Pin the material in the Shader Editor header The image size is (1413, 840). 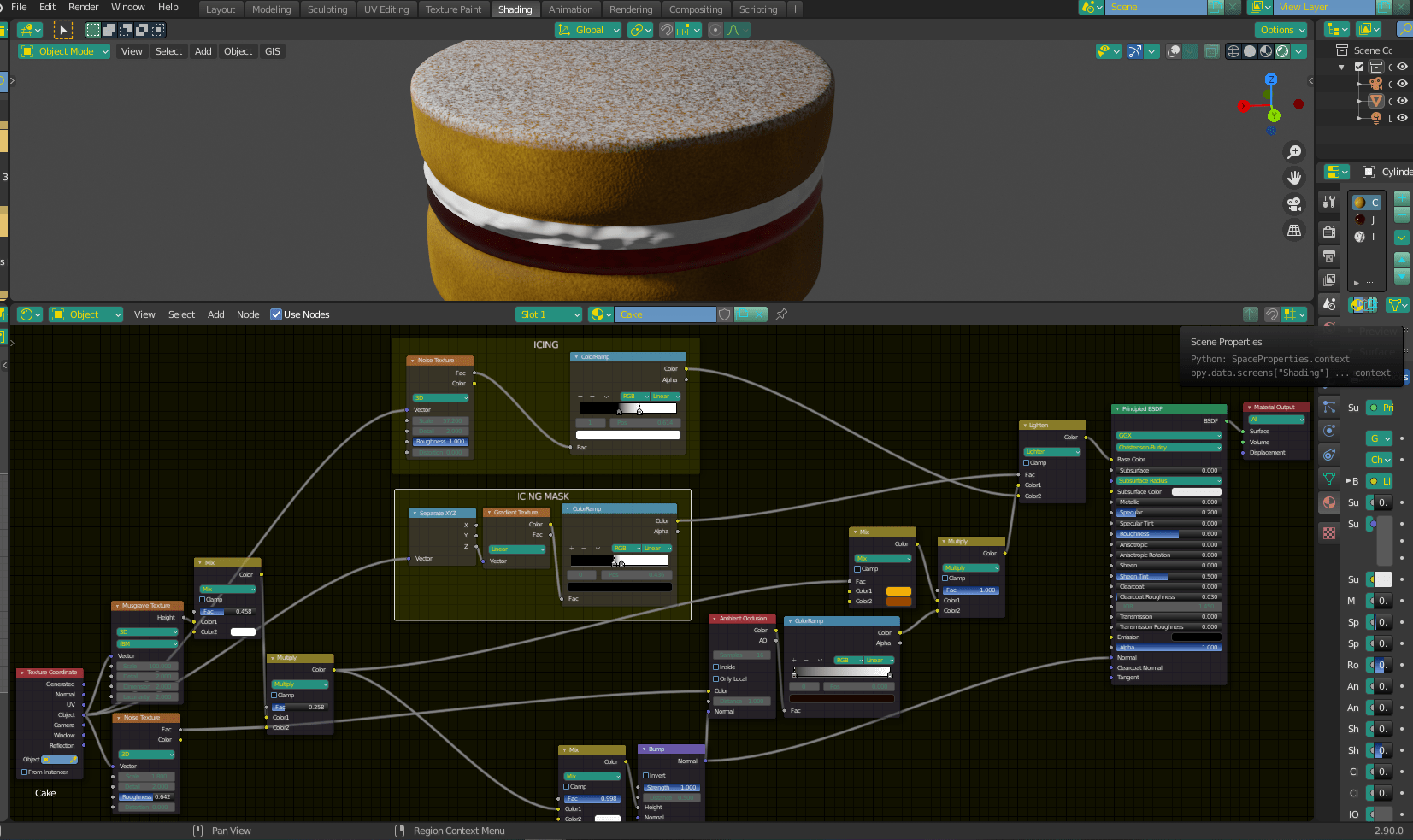pos(780,314)
